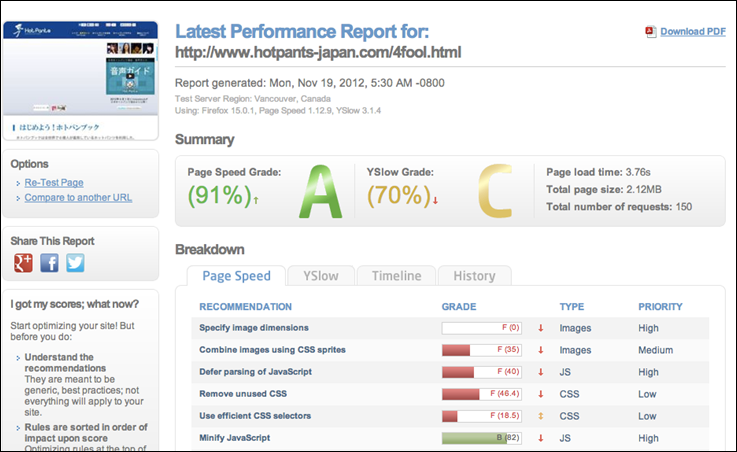The image size is (737, 452).
Task: Click red down arrow beside 70%
Action: [436, 200]
